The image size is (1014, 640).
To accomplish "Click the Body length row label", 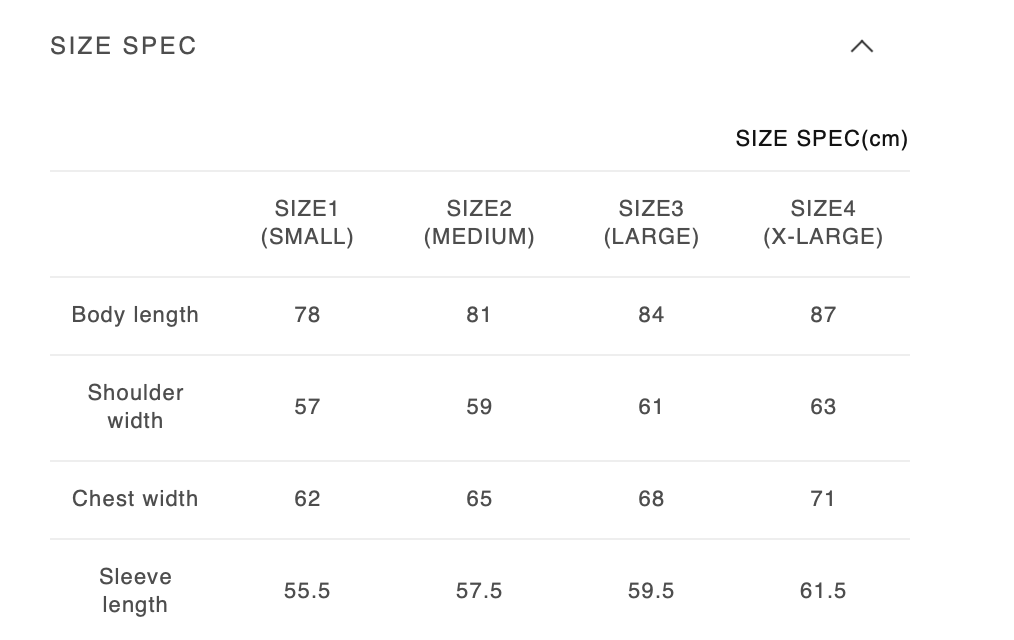I will pyautogui.click(x=135, y=315).
